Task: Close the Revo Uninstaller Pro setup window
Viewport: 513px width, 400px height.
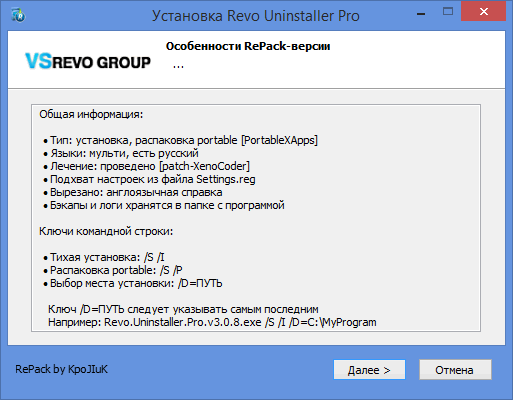Action: click(483, 12)
